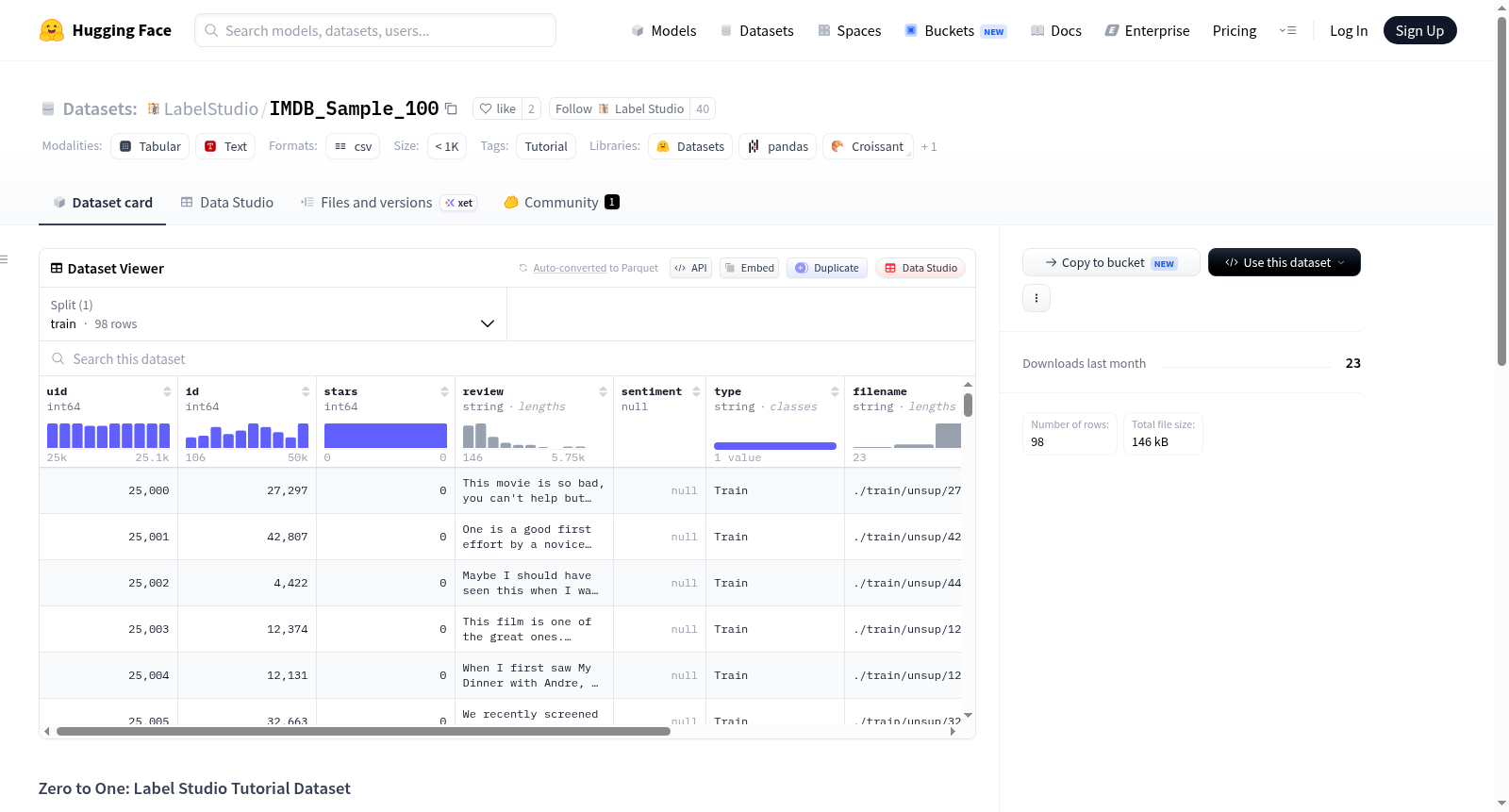The image size is (1509, 812).
Task: Select the pandas library tag
Action: pos(778,146)
